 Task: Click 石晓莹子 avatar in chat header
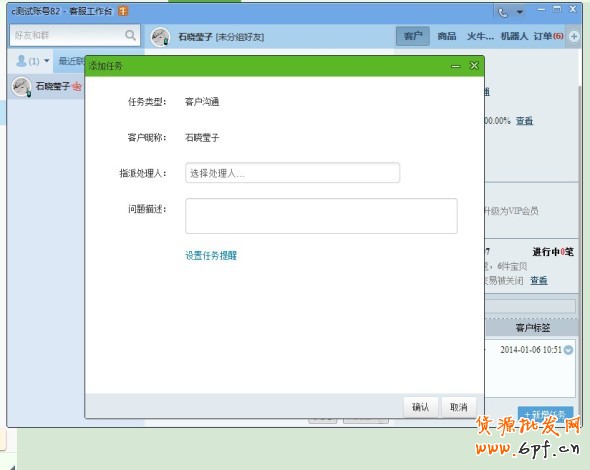click(160, 37)
